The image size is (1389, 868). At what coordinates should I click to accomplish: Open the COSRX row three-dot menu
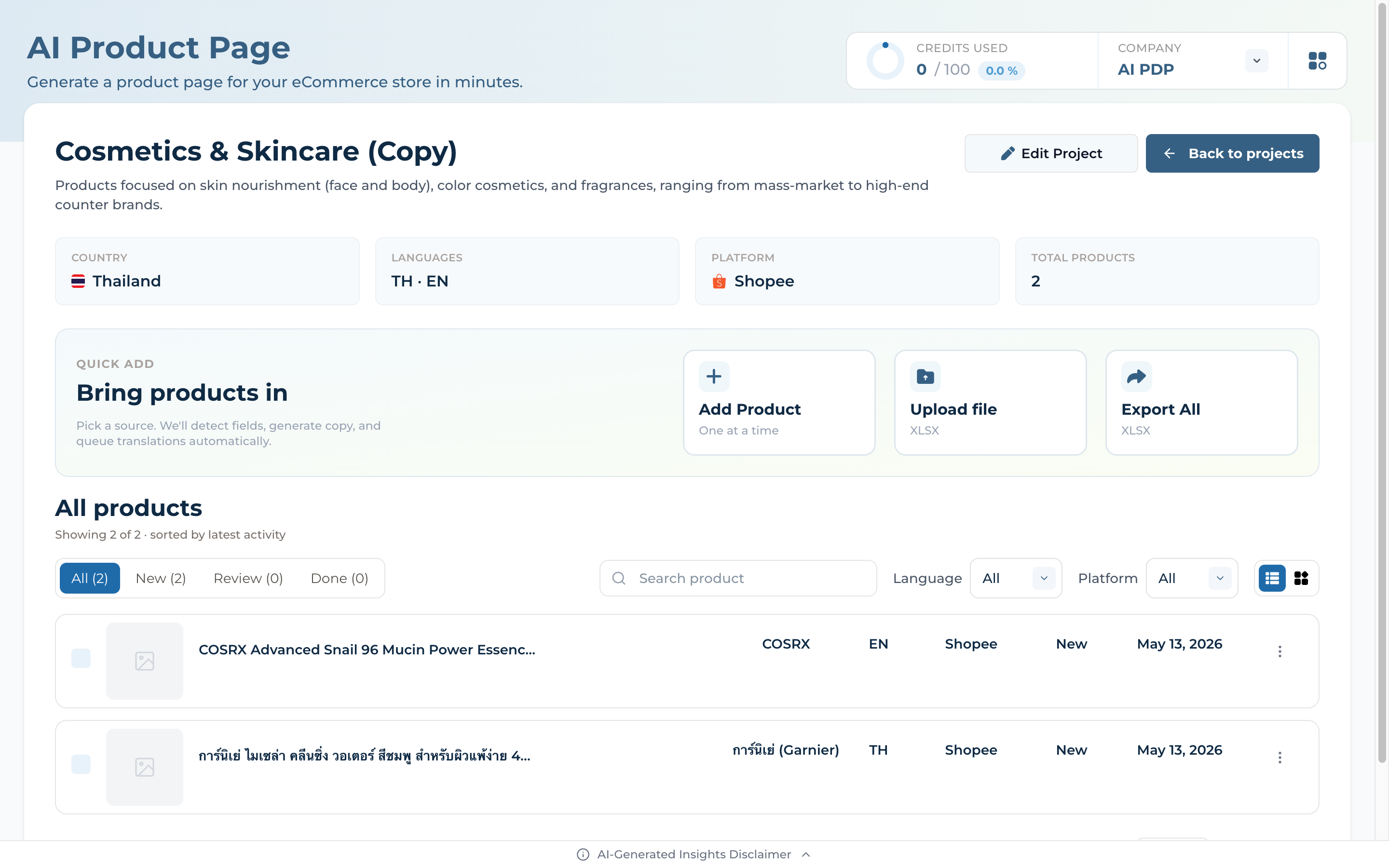click(x=1280, y=651)
